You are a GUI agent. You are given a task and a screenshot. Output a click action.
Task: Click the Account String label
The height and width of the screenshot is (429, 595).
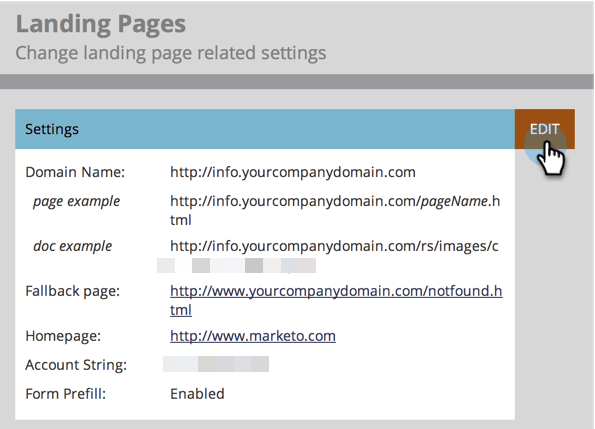click(x=76, y=365)
